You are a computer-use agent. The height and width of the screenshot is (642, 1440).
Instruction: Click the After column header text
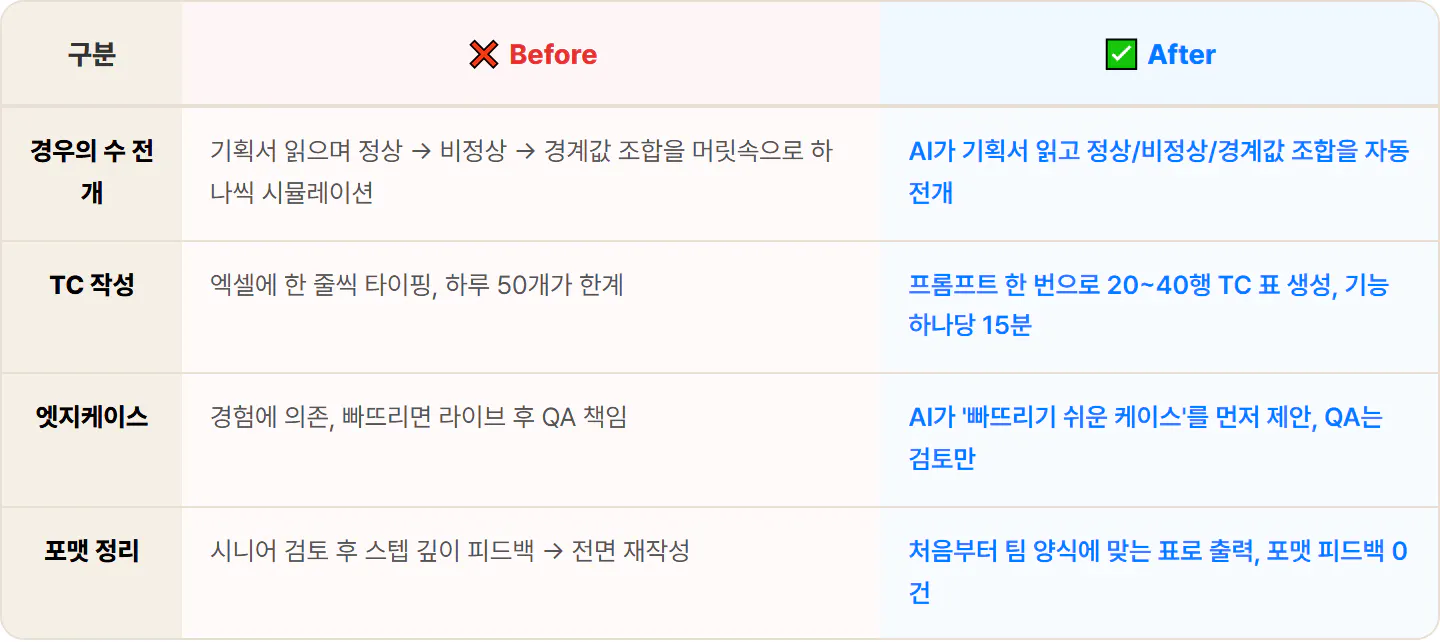[x=1182, y=55]
